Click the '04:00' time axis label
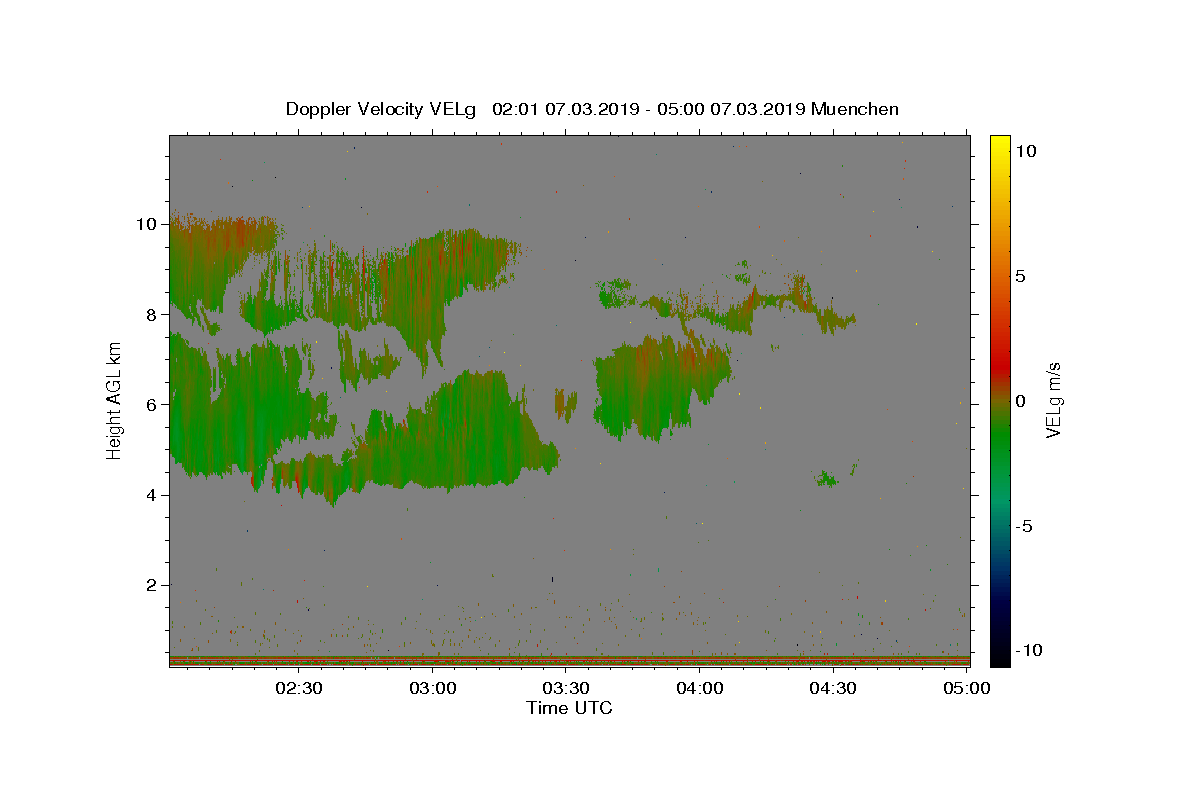Screen dimensions: 1200x800 click(700, 689)
